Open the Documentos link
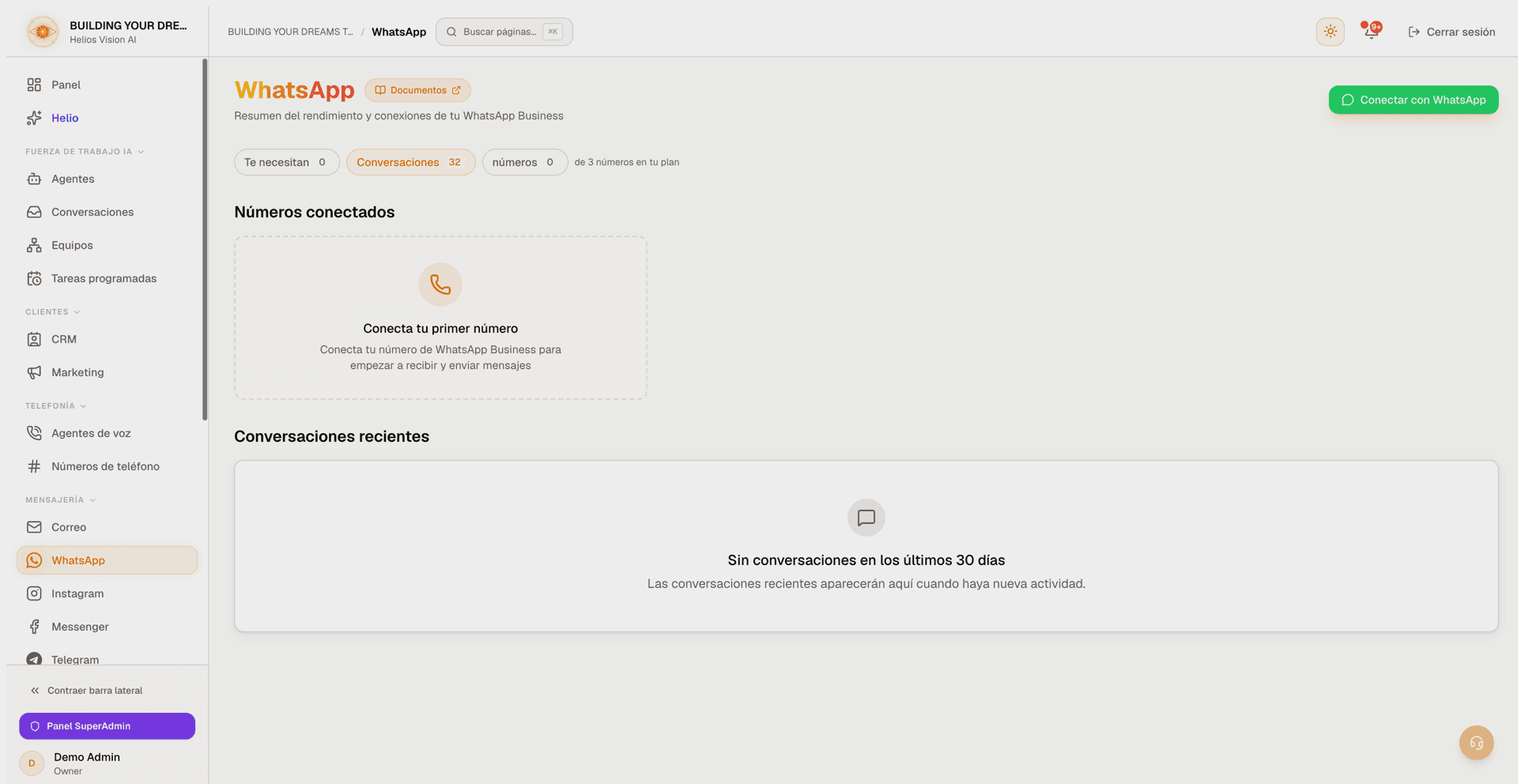This screenshot has width=1518, height=784. [x=417, y=90]
